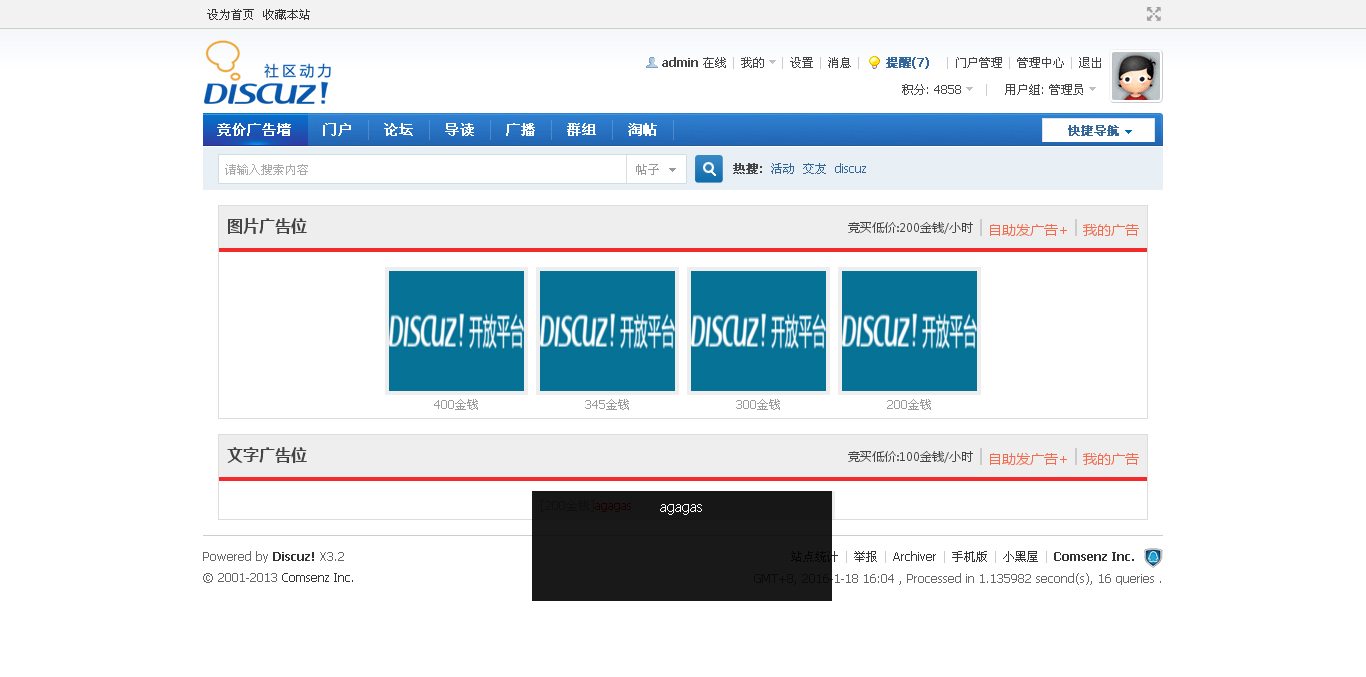
Task: Click 在线 status link
Action: 714,62
